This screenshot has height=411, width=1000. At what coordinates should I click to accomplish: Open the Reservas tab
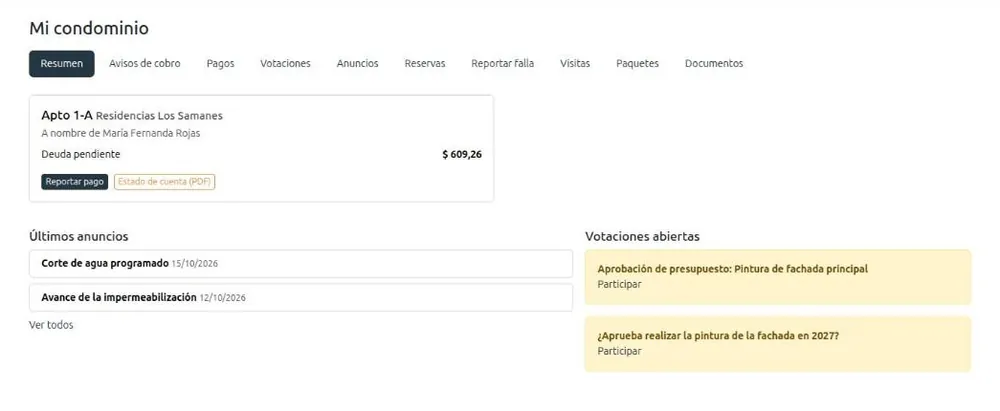click(425, 64)
